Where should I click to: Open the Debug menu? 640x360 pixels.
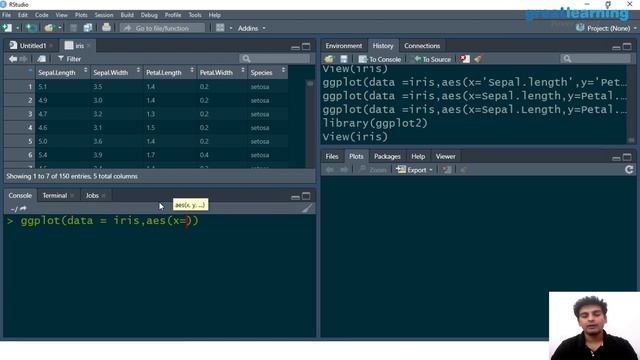click(x=149, y=15)
